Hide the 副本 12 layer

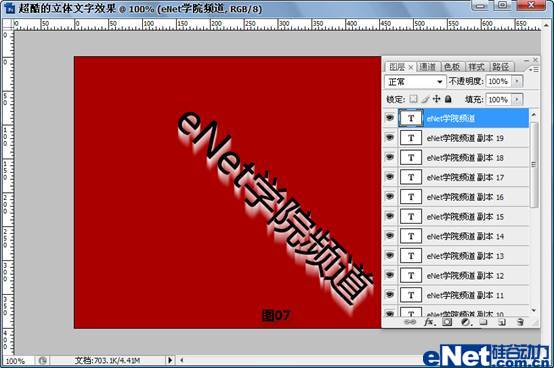(390, 274)
